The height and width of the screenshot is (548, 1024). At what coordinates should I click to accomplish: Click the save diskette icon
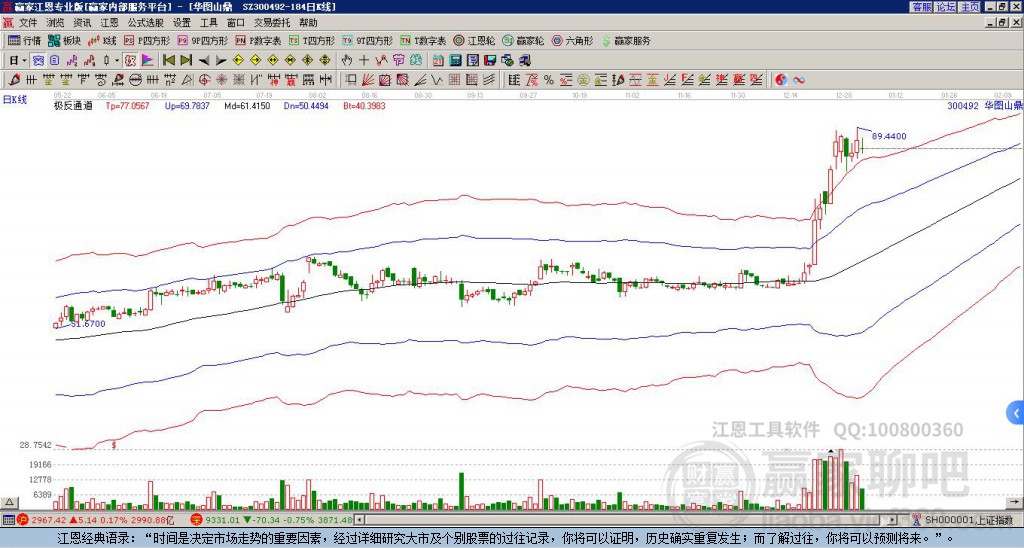point(490,61)
